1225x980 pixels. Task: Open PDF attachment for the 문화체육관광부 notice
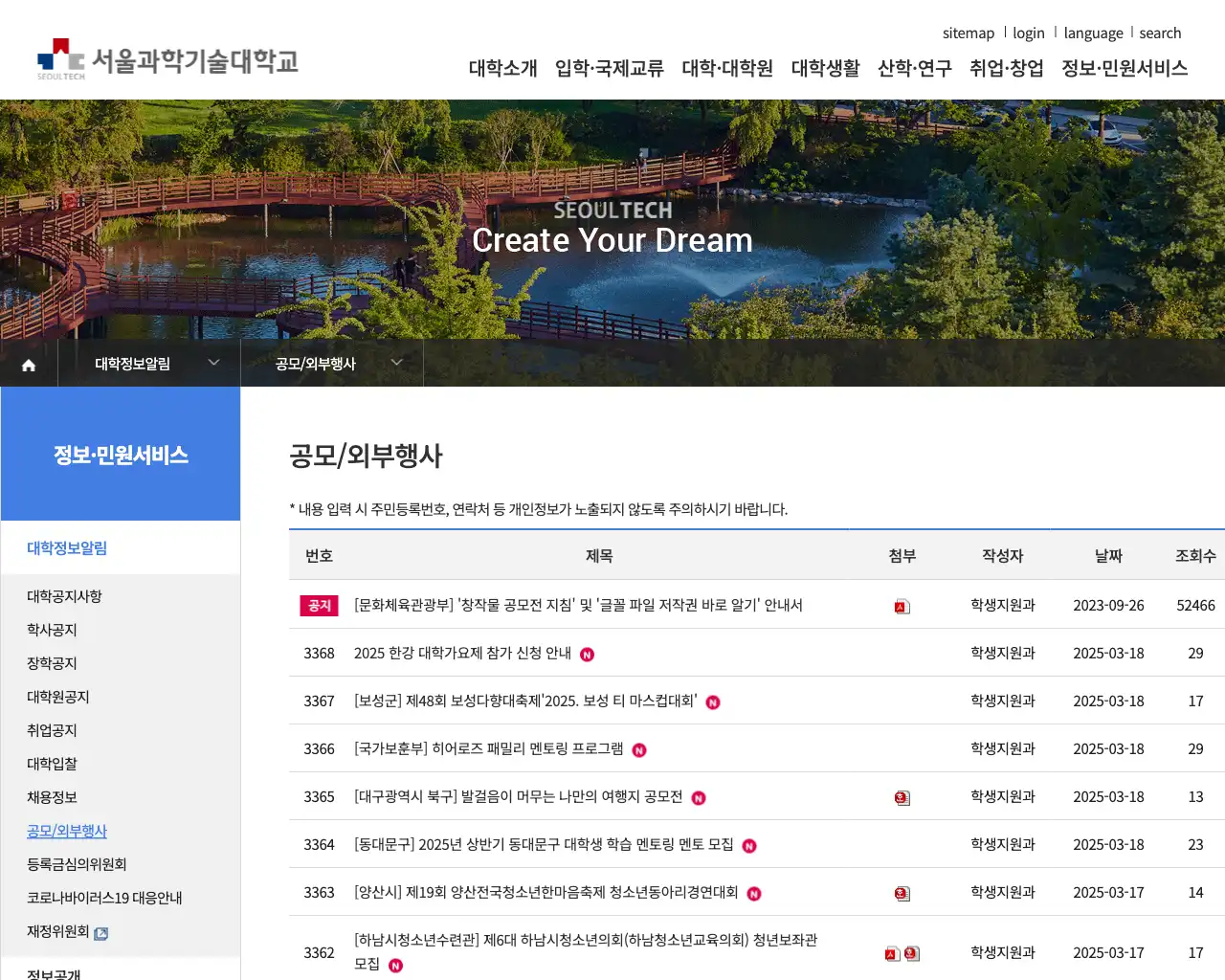click(x=902, y=607)
